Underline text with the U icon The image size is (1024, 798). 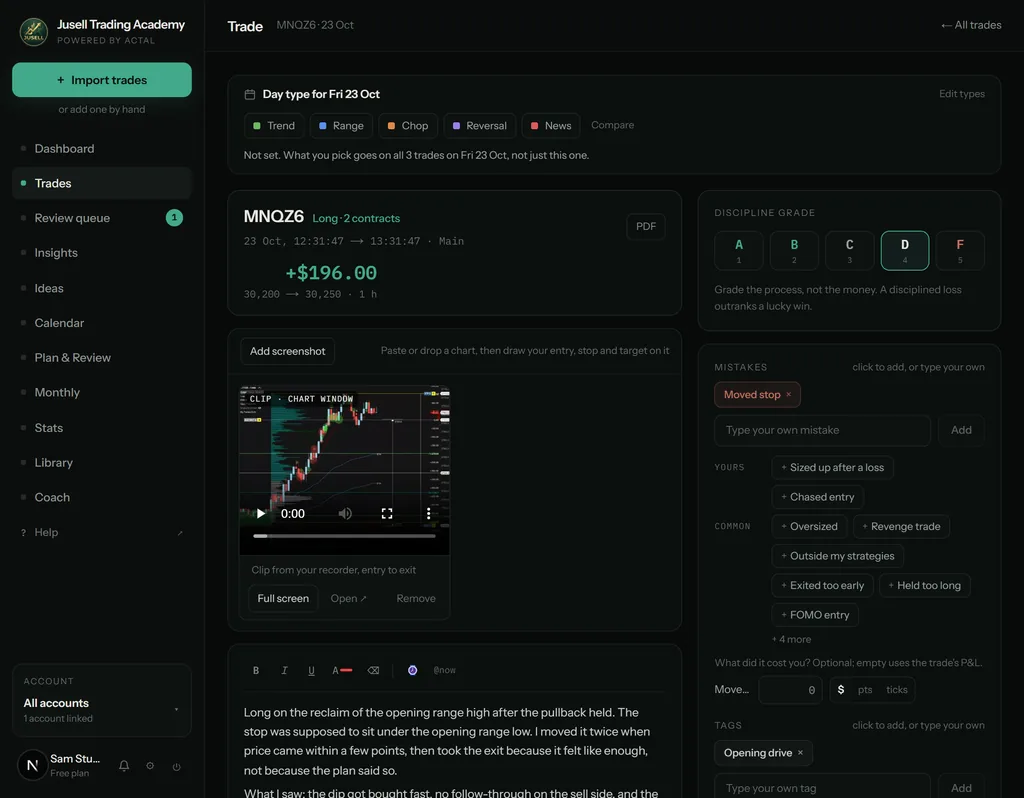pyautogui.click(x=312, y=670)
